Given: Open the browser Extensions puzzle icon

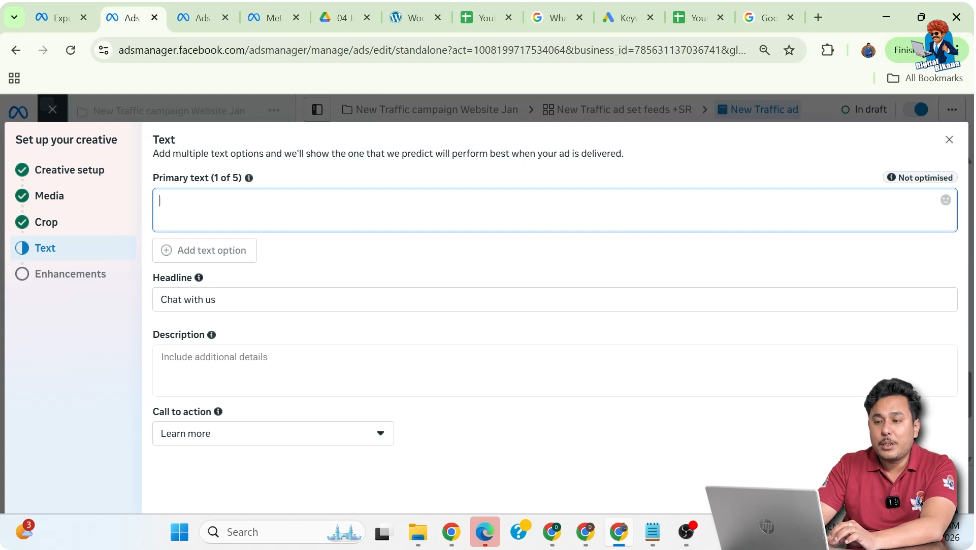Looking at the screenshot, I should pos(827,50).
